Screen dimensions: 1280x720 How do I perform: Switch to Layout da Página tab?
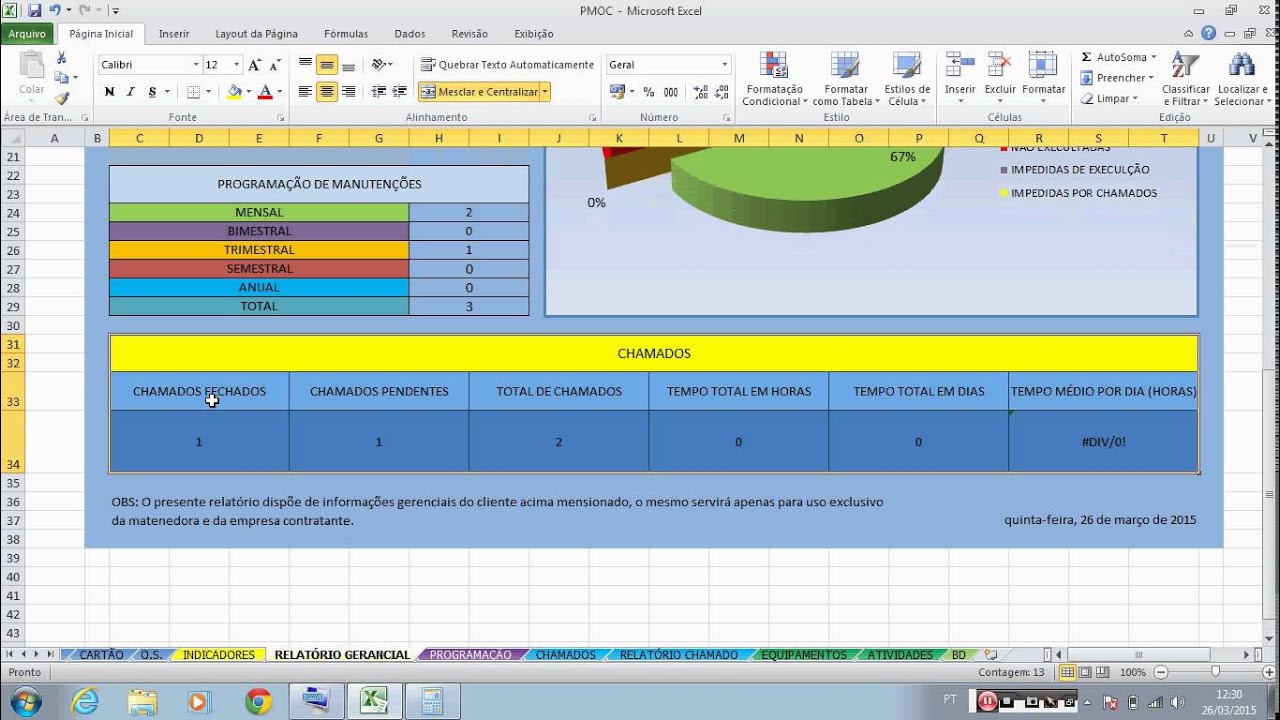pyautogui.click(x=257, y=34)
